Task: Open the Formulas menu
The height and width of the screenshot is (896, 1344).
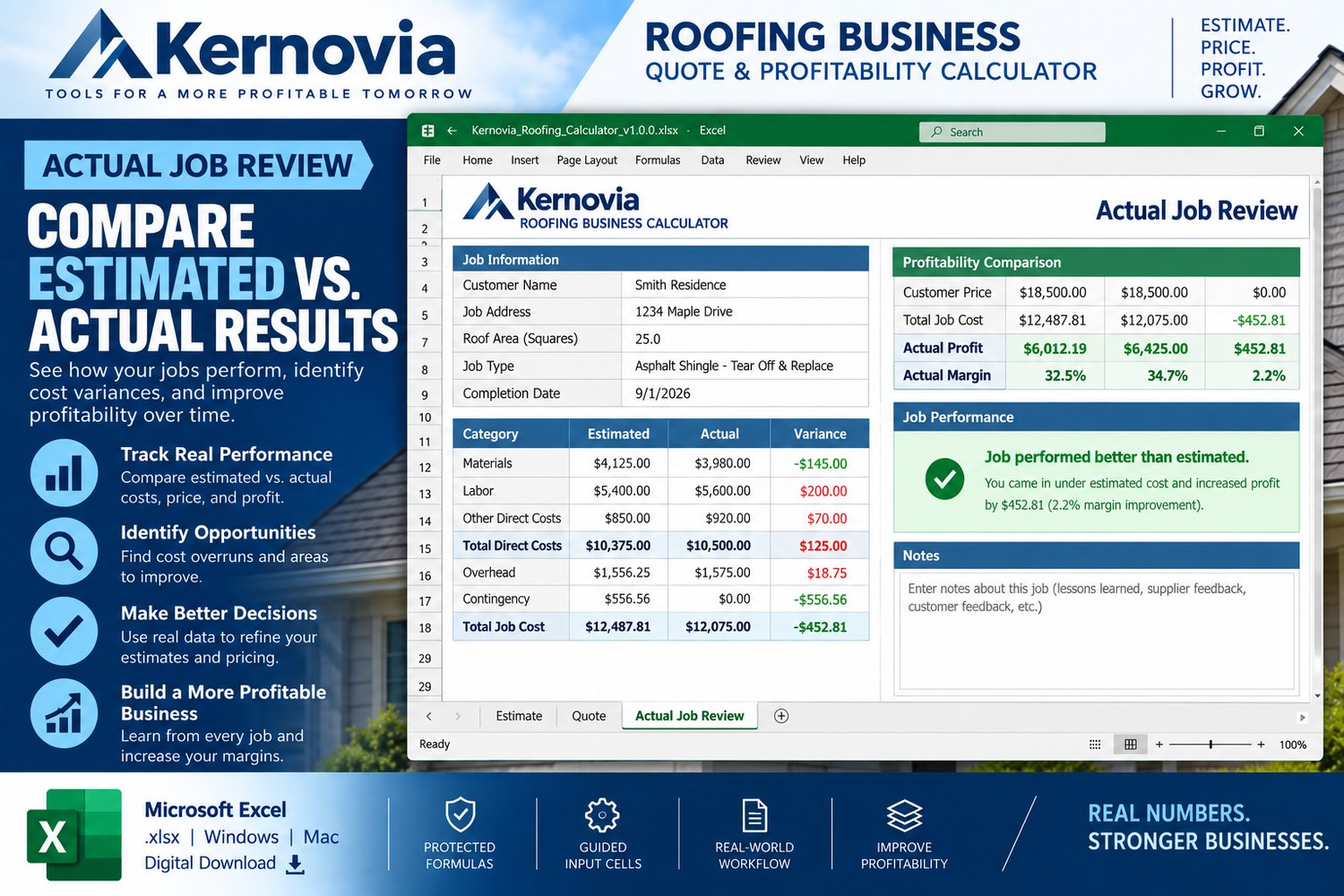Action: (658, 160)
